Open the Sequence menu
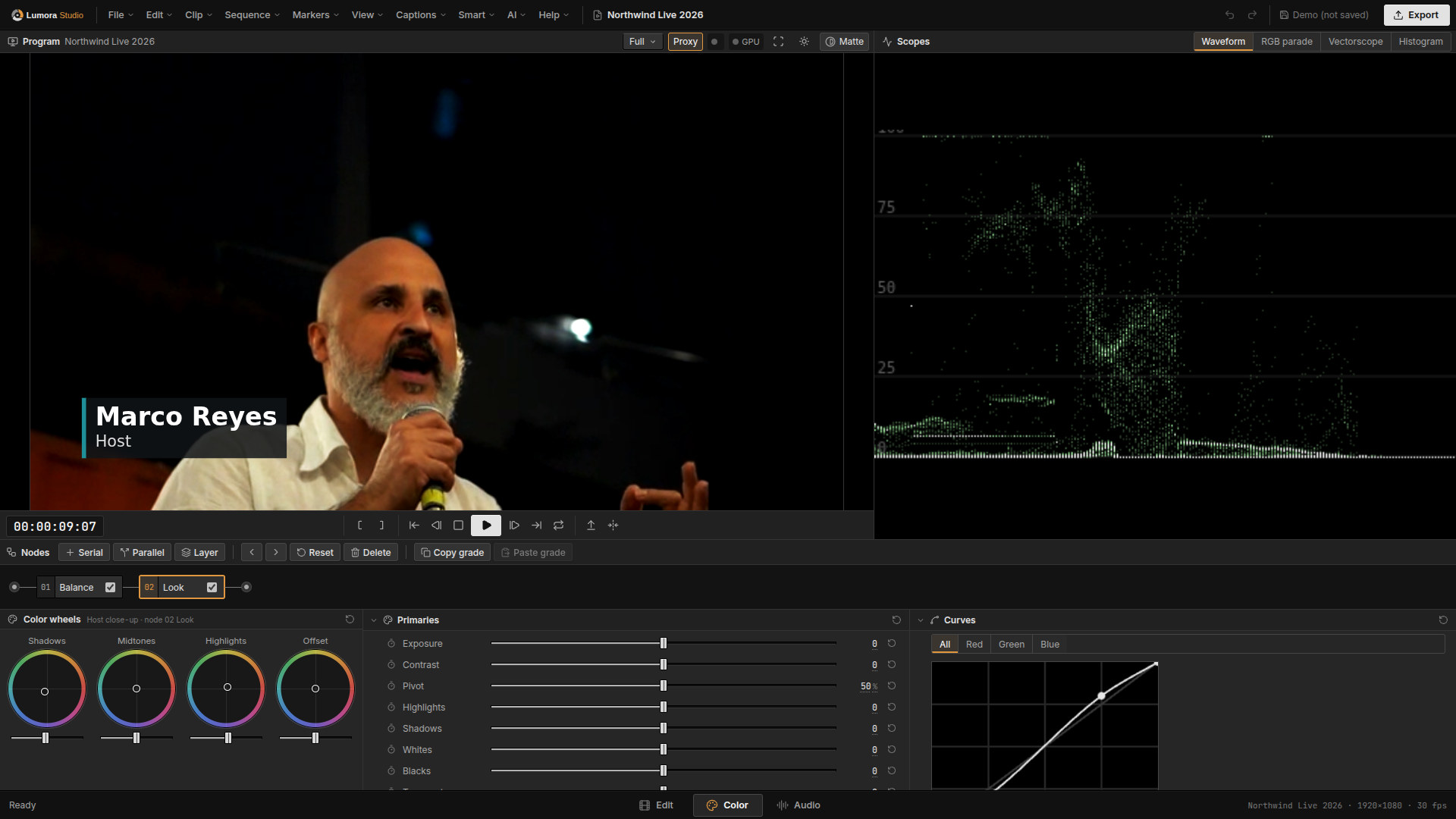Screen dimensions: 1456x819 253,15
